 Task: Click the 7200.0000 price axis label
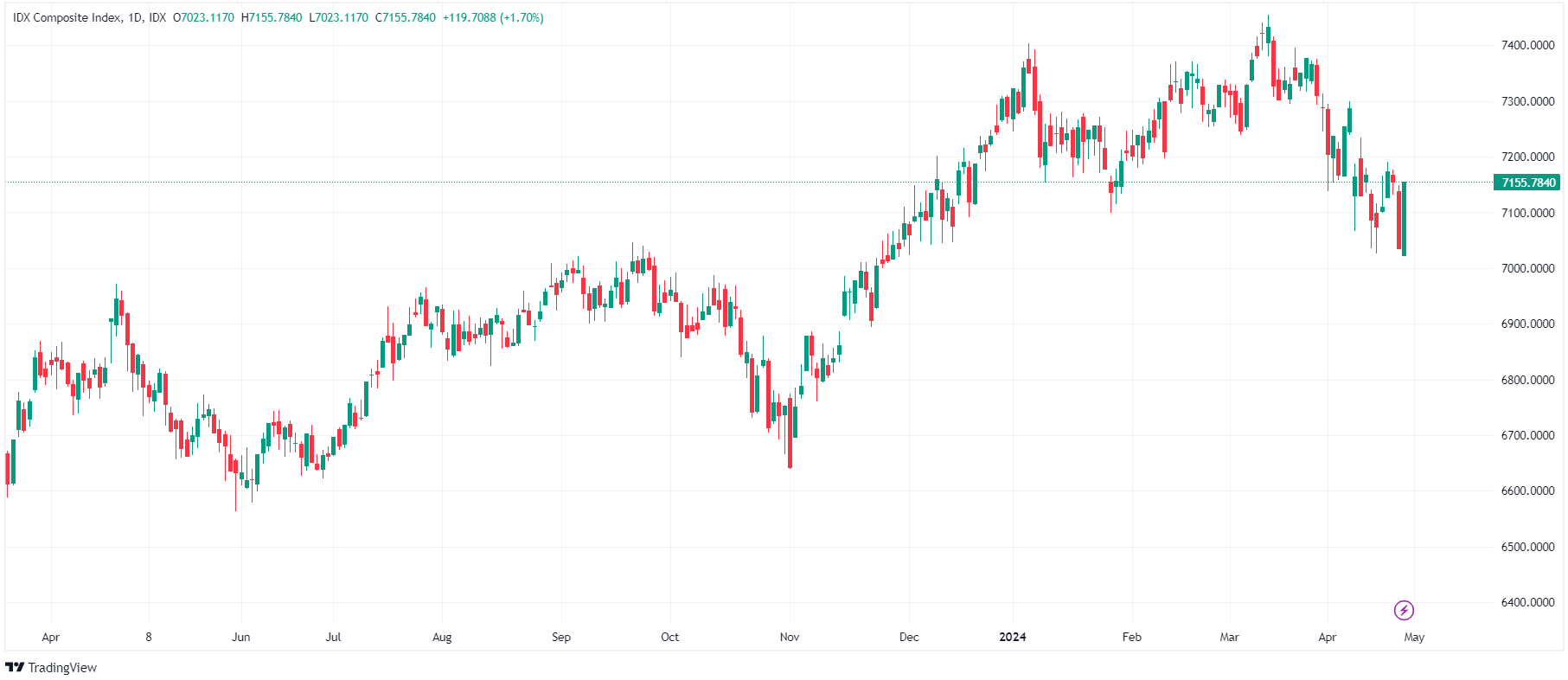coord(1528,157)
